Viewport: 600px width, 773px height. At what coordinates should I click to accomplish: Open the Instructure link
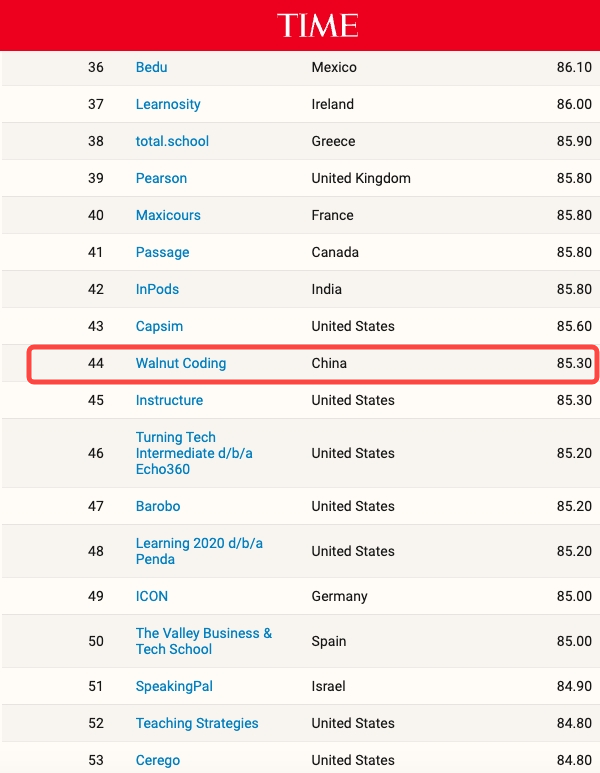click(169, 400)
